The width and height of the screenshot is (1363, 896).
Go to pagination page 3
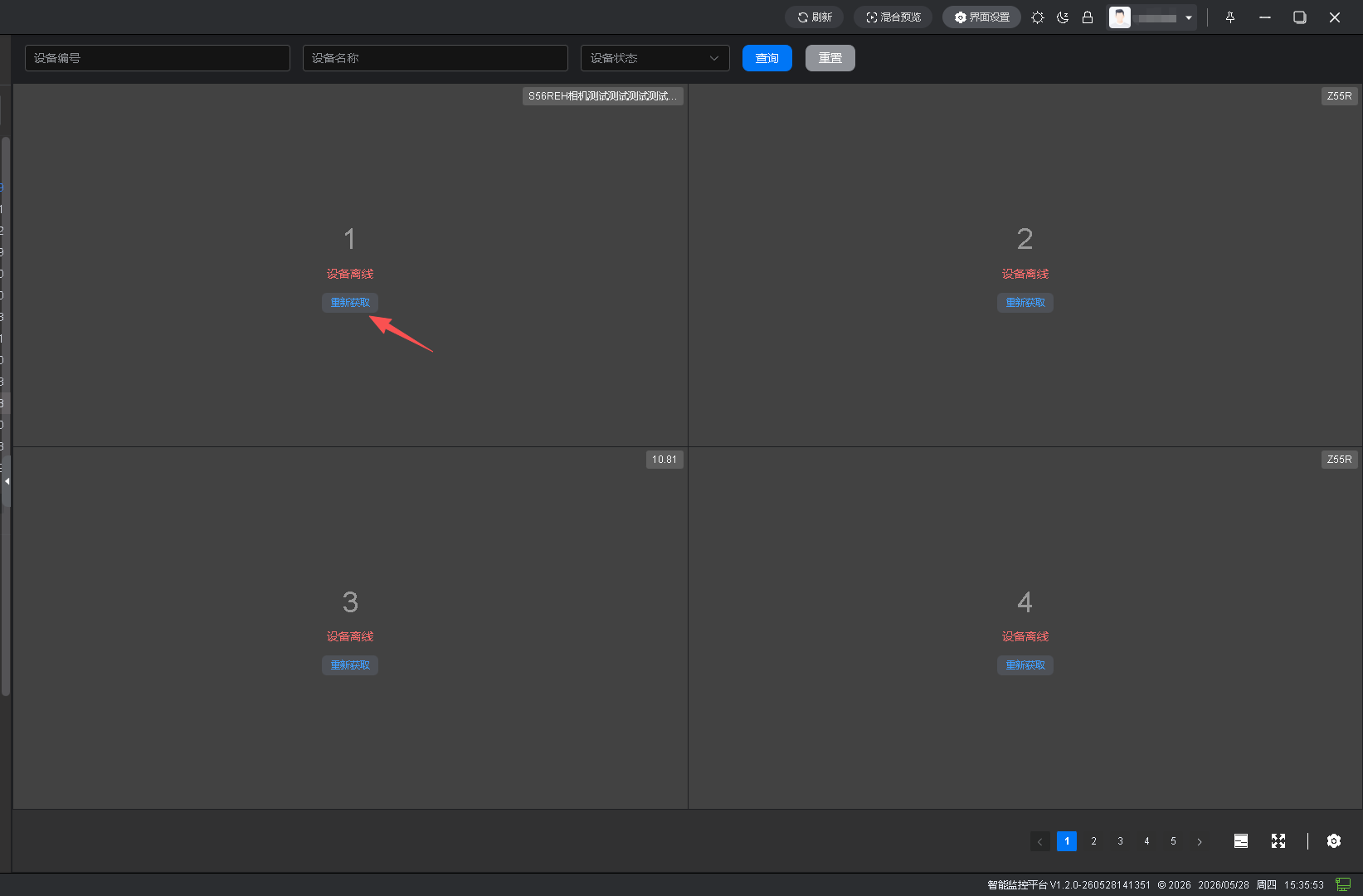1120,841
